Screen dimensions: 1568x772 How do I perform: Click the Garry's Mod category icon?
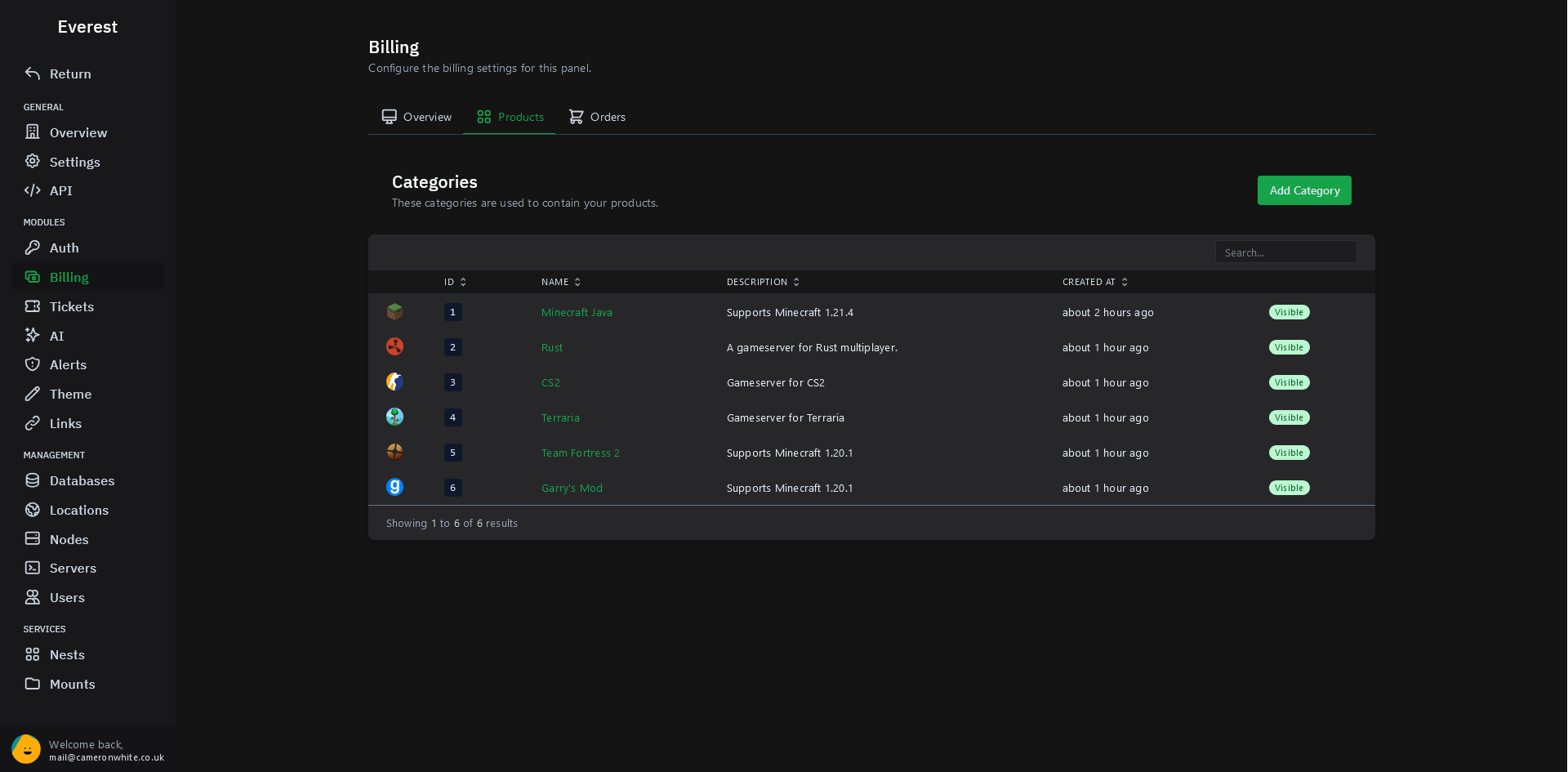click(x=394, y=487)
